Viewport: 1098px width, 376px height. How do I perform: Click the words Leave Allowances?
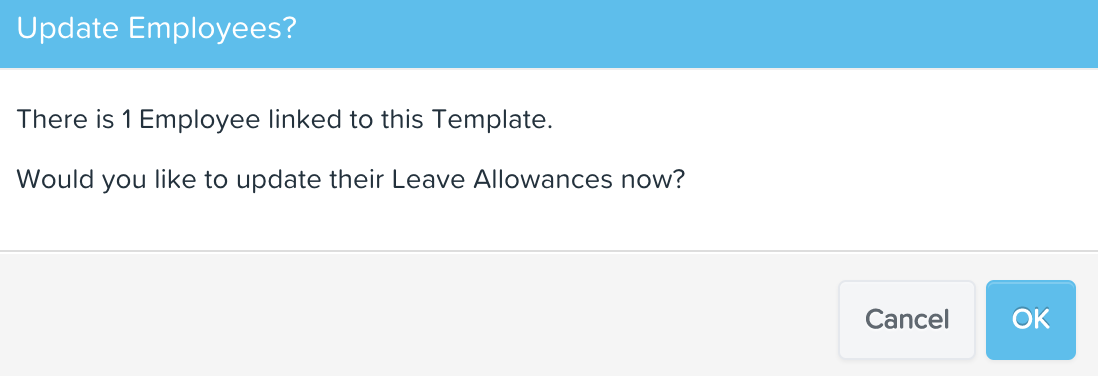499,180
